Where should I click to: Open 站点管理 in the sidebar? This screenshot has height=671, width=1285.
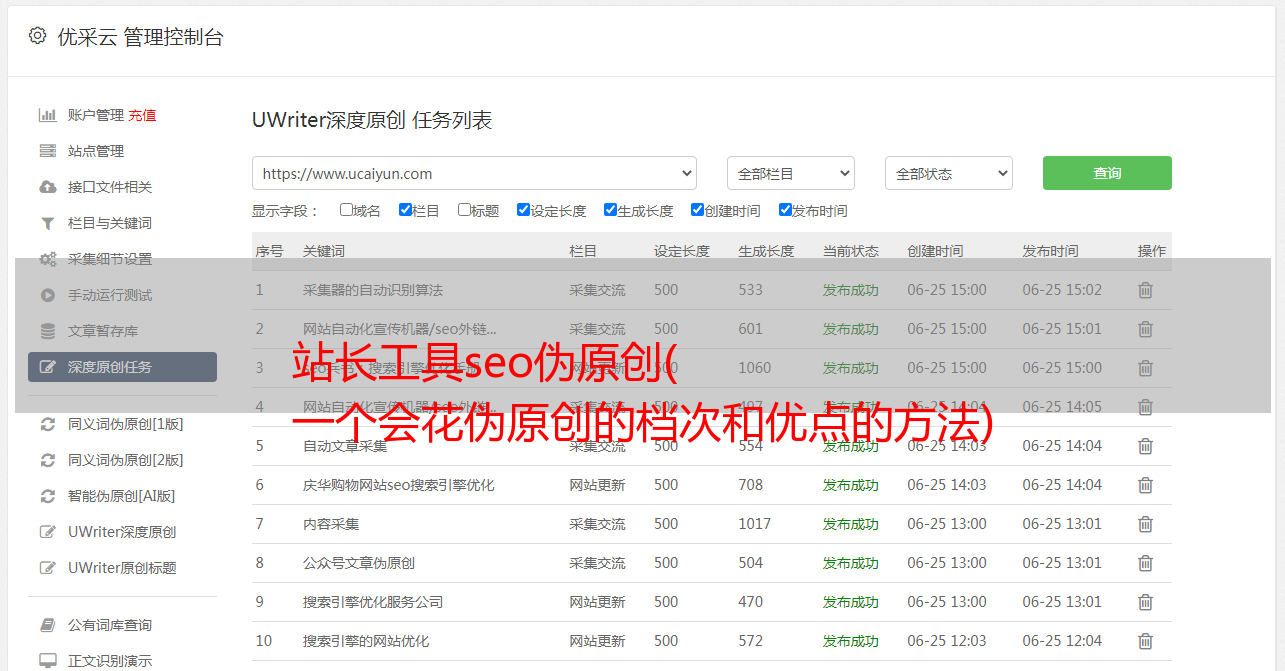click(96, 151)
